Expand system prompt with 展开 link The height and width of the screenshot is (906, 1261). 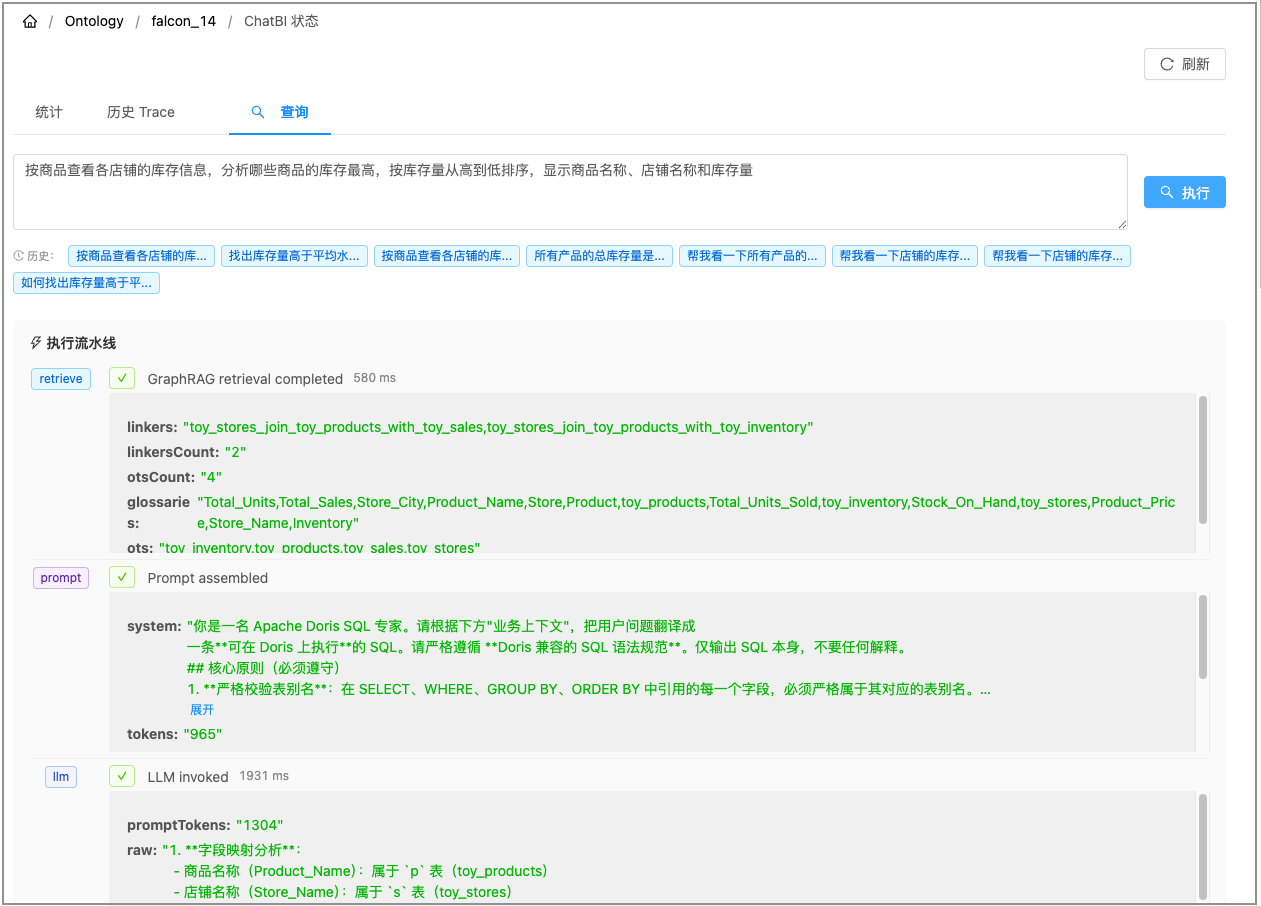click(202, 710)
